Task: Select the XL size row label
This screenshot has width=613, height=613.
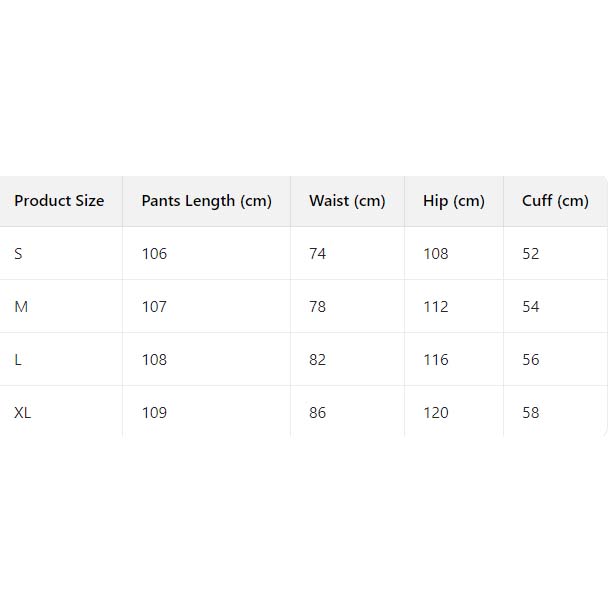Action: point(22,413)
